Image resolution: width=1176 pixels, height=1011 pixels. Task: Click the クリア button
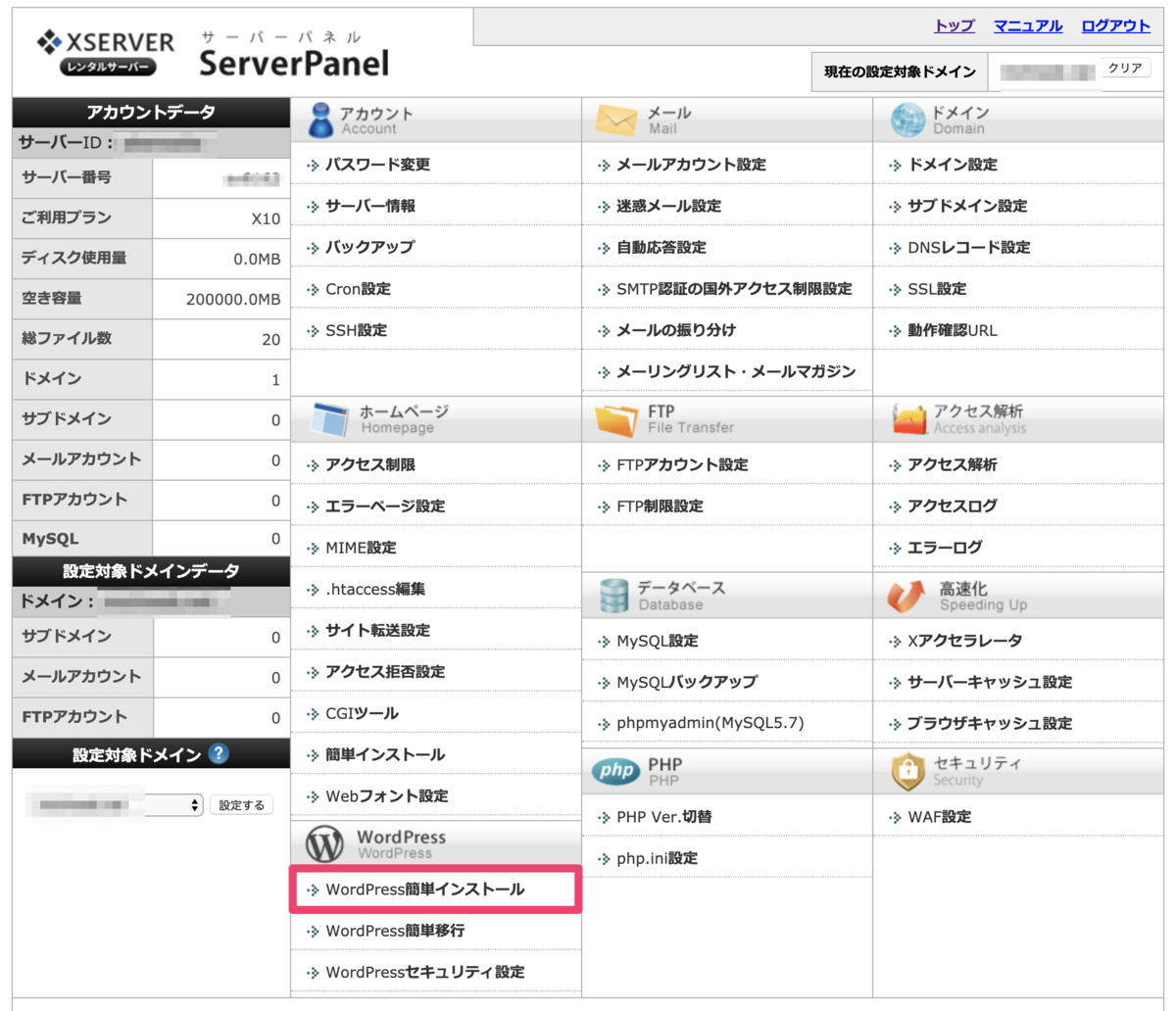(1125, 69)
